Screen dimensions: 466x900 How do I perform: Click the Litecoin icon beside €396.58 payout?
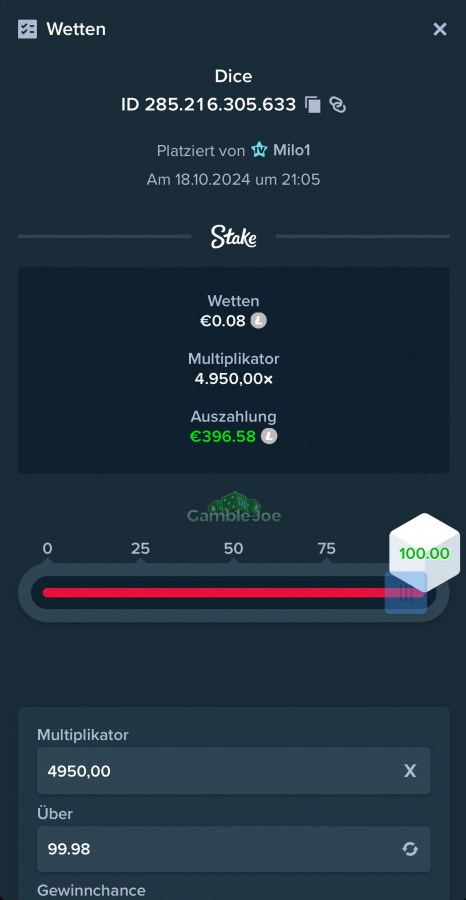[x=269, y=436]
